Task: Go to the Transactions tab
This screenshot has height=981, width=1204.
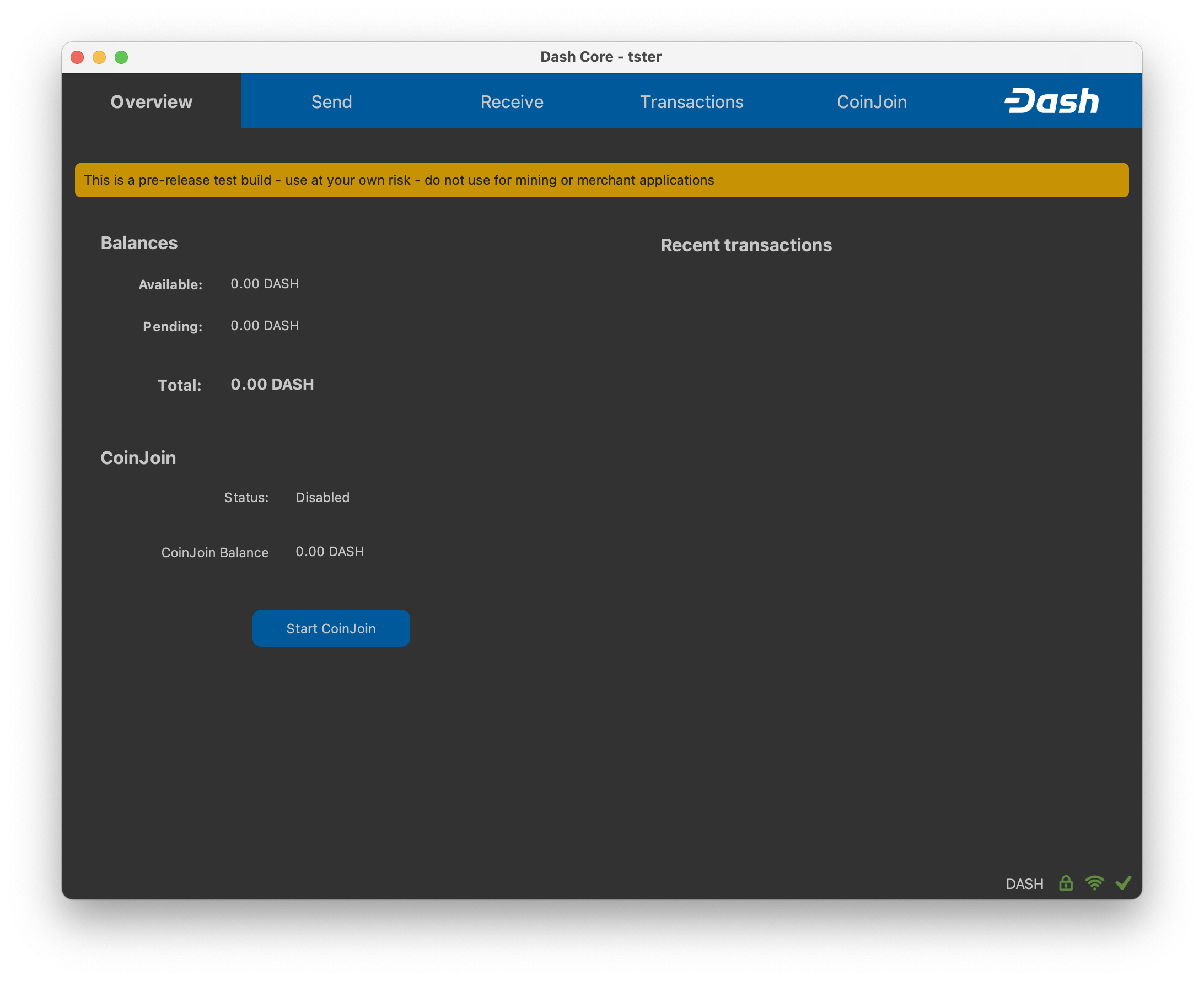Action: pos(691,102)
